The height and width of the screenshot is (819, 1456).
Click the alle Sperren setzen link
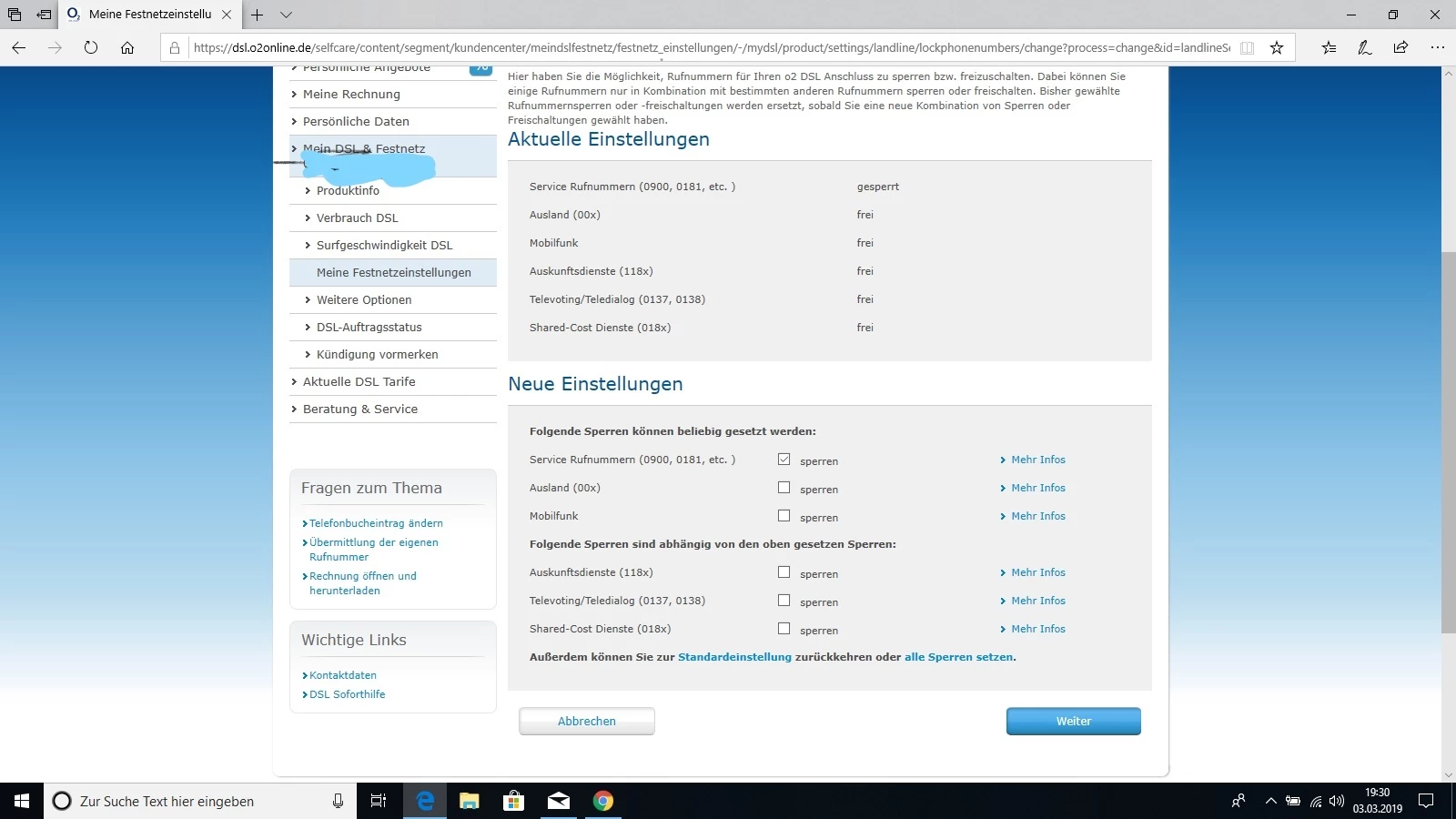click(x=958, y=657)
